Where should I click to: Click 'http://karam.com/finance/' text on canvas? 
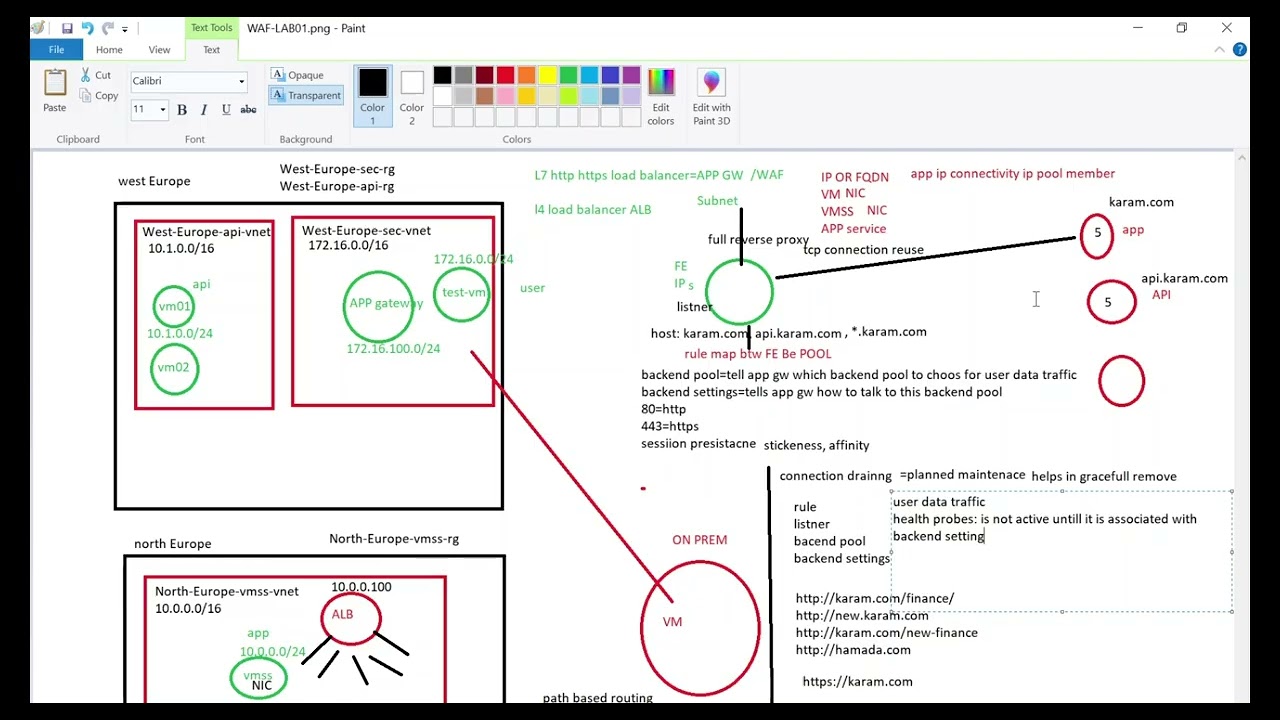[x=875, y=599]
